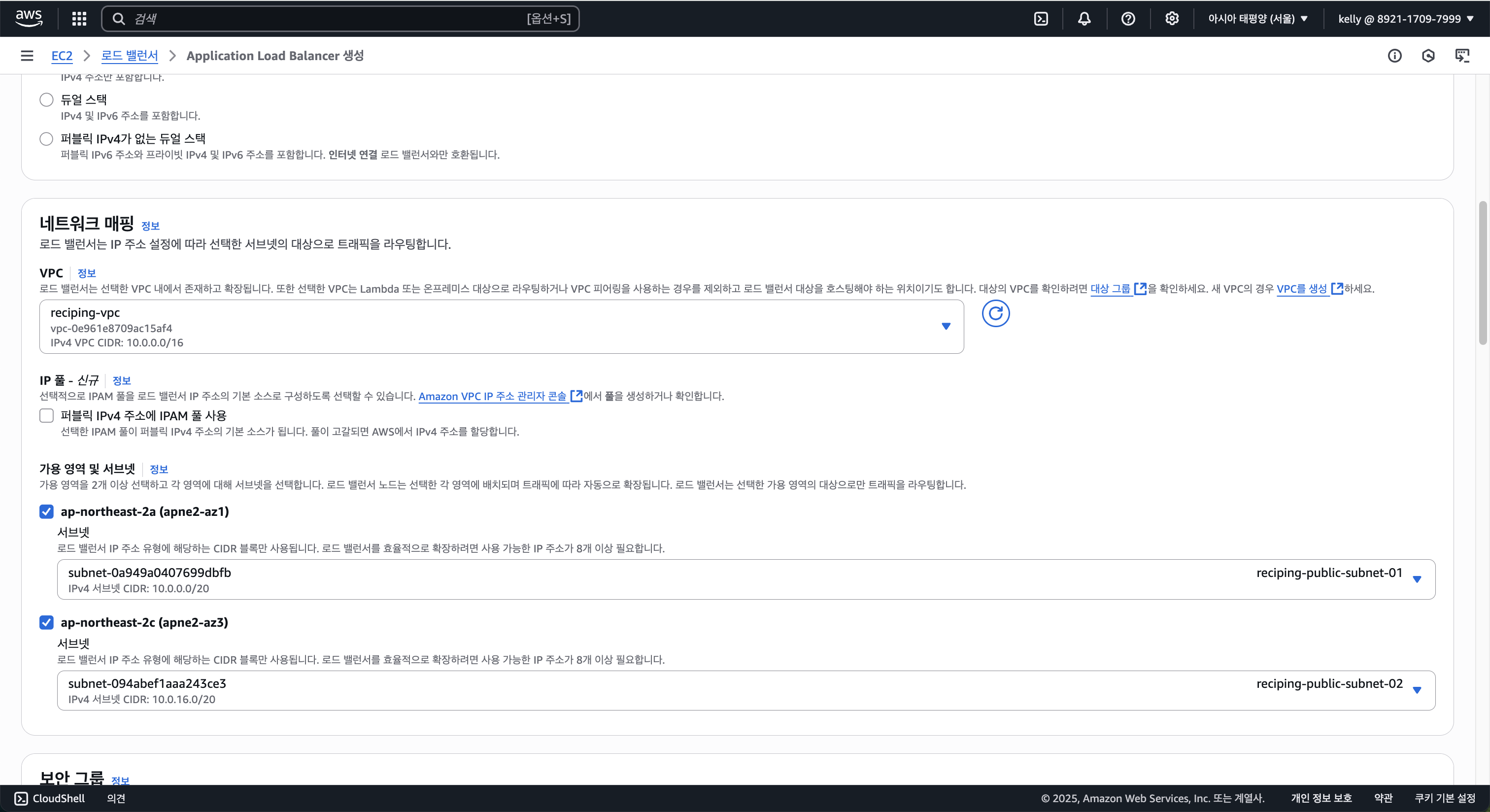Viewport: 1490px width, 812px height.
Task: Open the help question mark menu
Action: click(x=1128, y=19)
